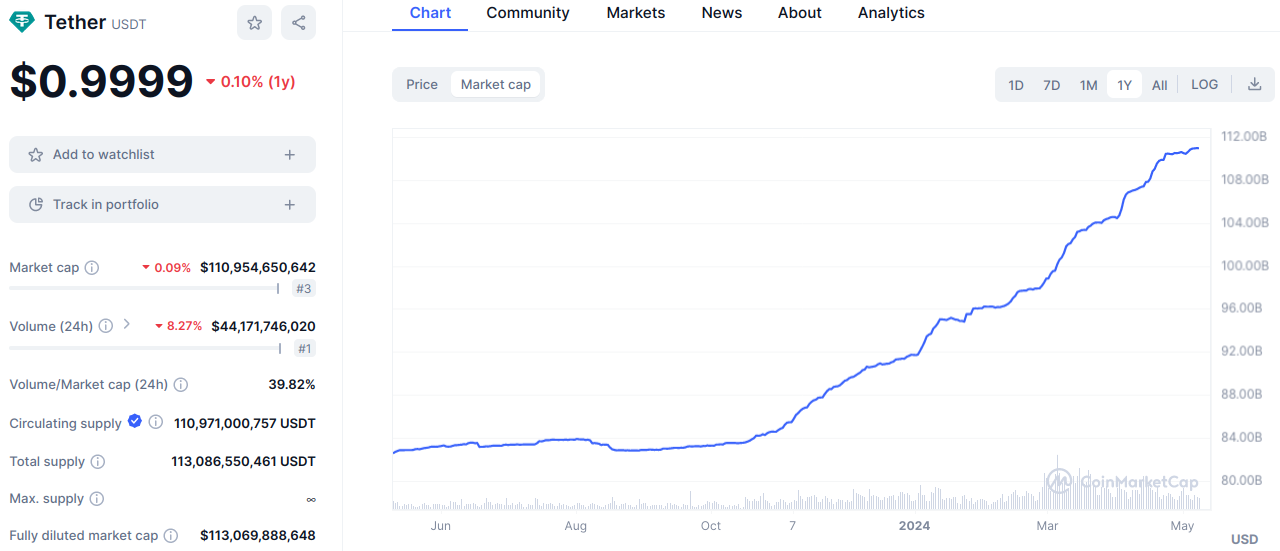Click the 112.00B axis label
1280x551 pixels.
pyautogui.click(x=1244, y=136)
